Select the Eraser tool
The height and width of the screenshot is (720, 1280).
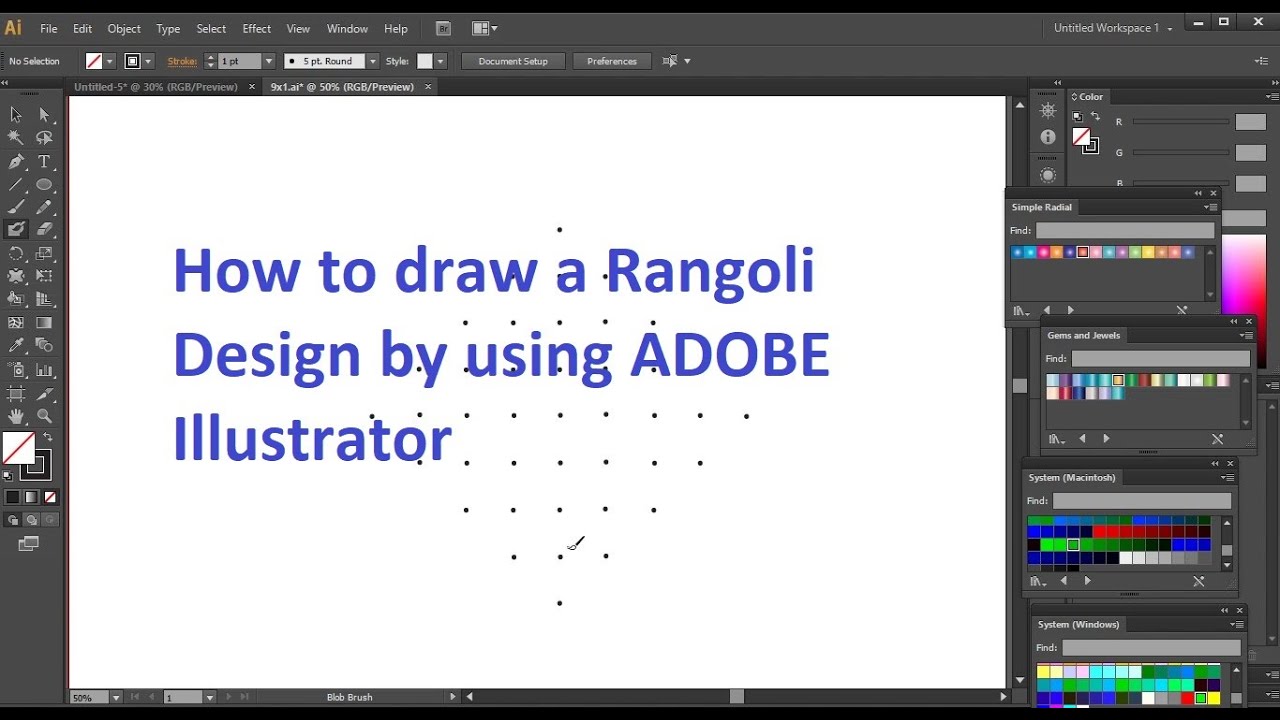[x=44, y=230]
